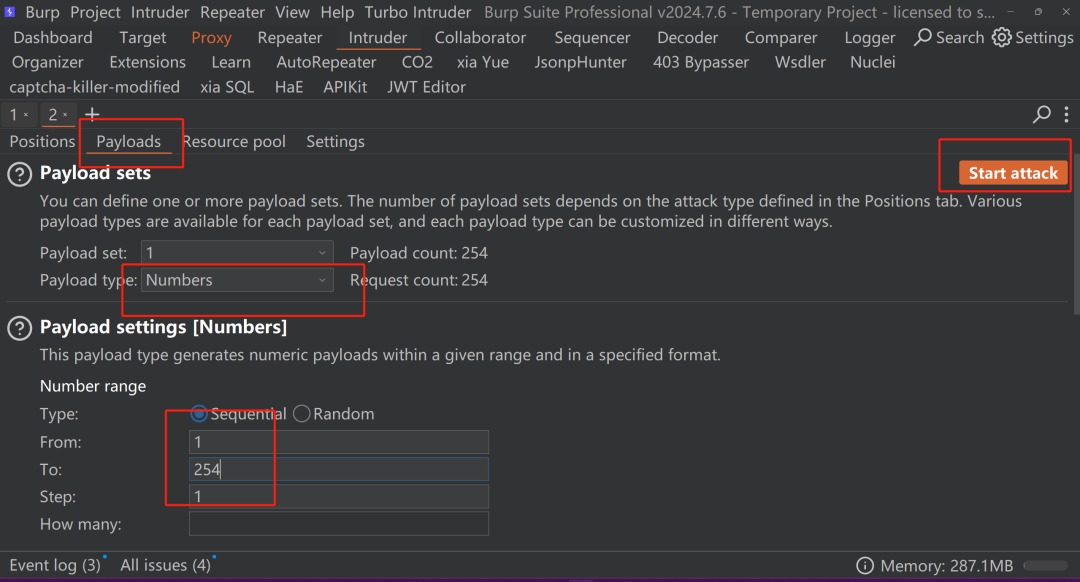Switch to the Dashboard tab
The height and width of the screenshot is (582, 1080).
pyautogui.click(x=52, y=38)
